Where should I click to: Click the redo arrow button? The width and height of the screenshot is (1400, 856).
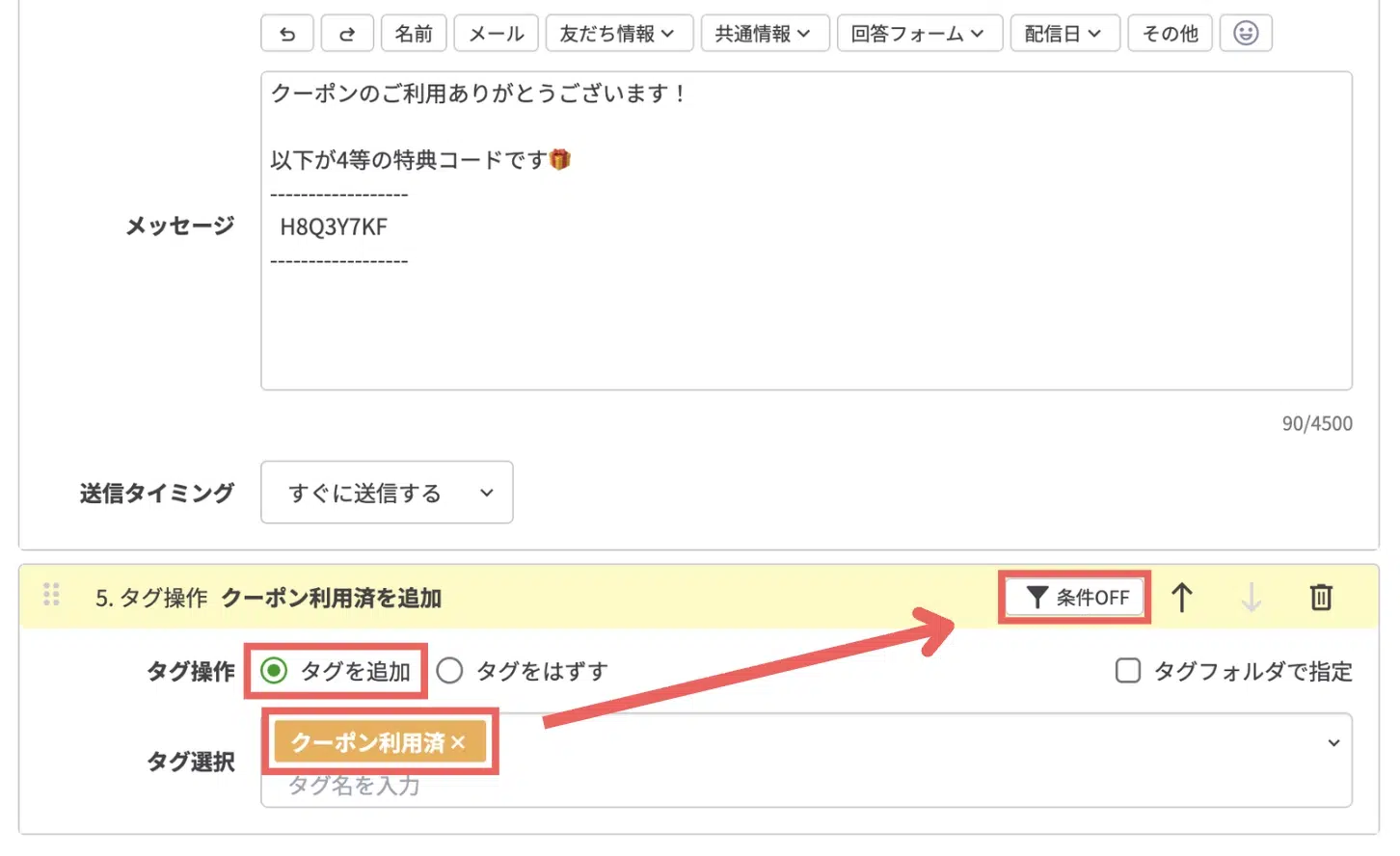[x=347, y=34]
